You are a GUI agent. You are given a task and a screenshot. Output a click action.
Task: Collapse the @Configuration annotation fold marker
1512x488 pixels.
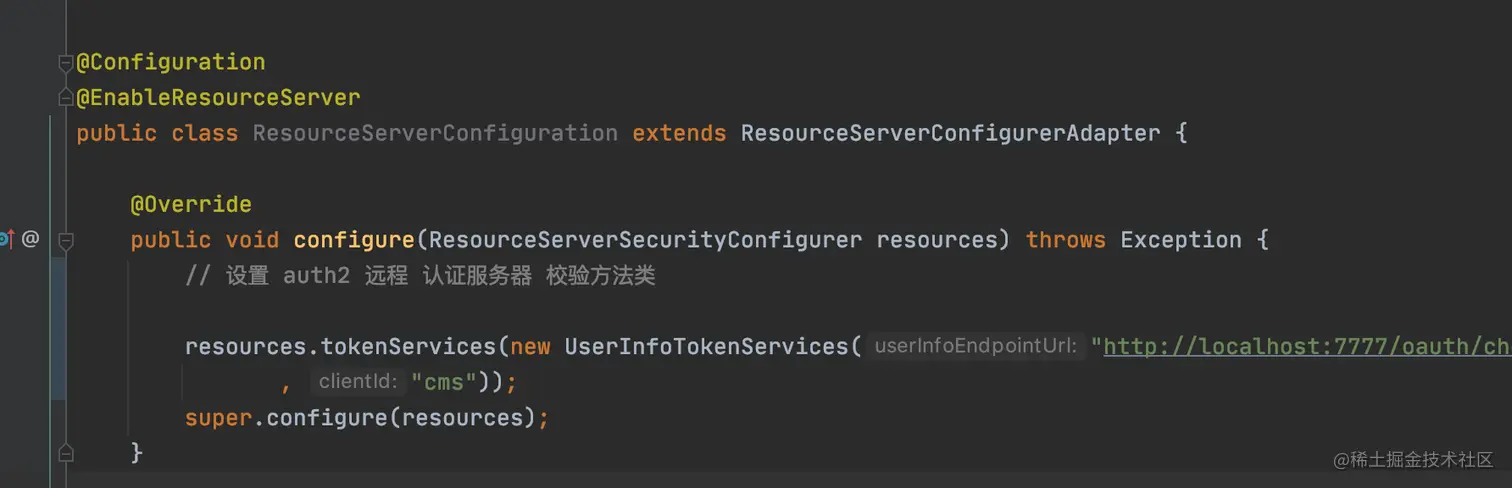pos(66,62)
